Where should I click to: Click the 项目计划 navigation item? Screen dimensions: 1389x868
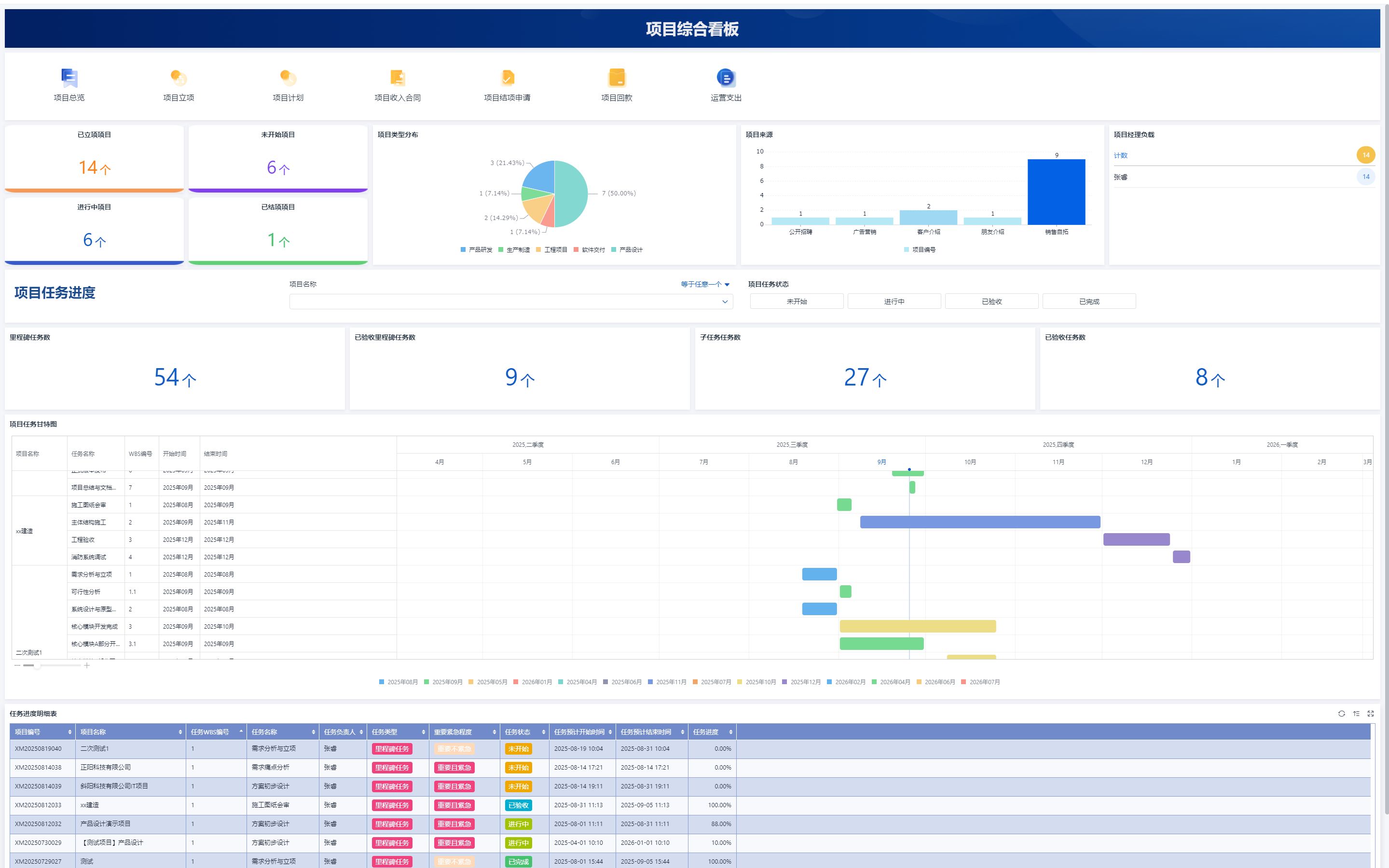[x=288, y=78]
